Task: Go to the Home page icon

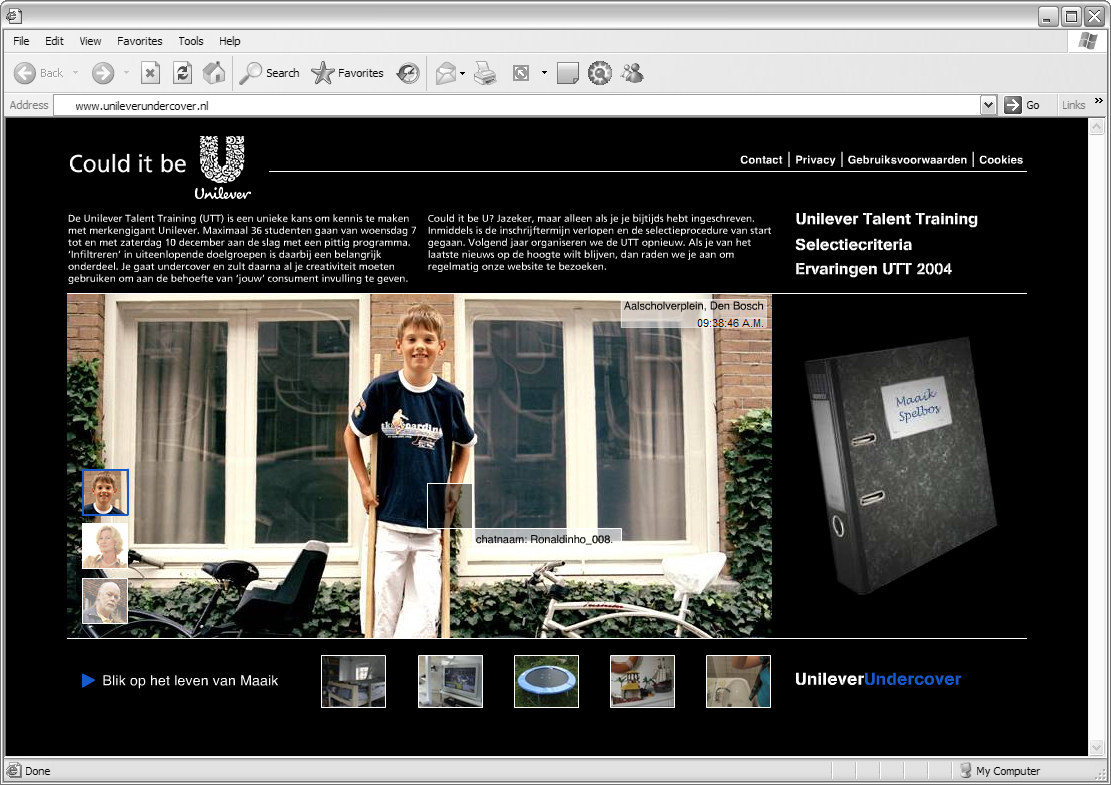Action: pos(214,73)
